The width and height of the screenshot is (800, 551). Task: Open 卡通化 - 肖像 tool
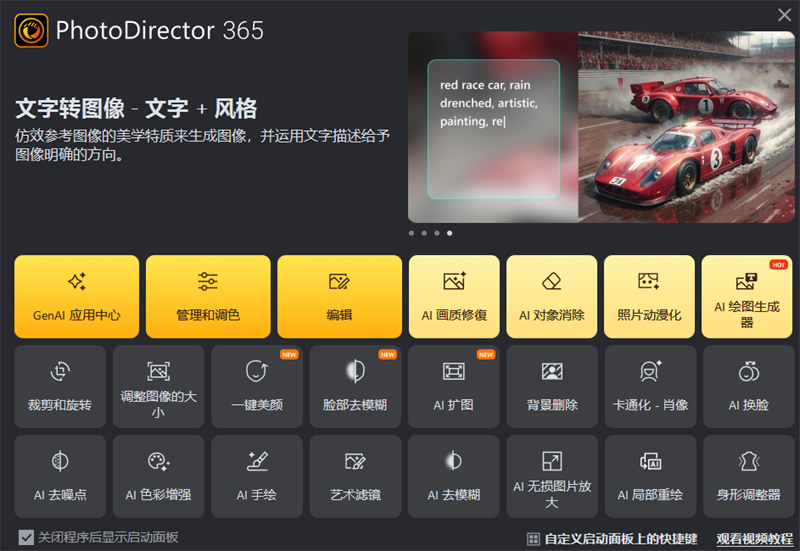(x=651, y=386)
